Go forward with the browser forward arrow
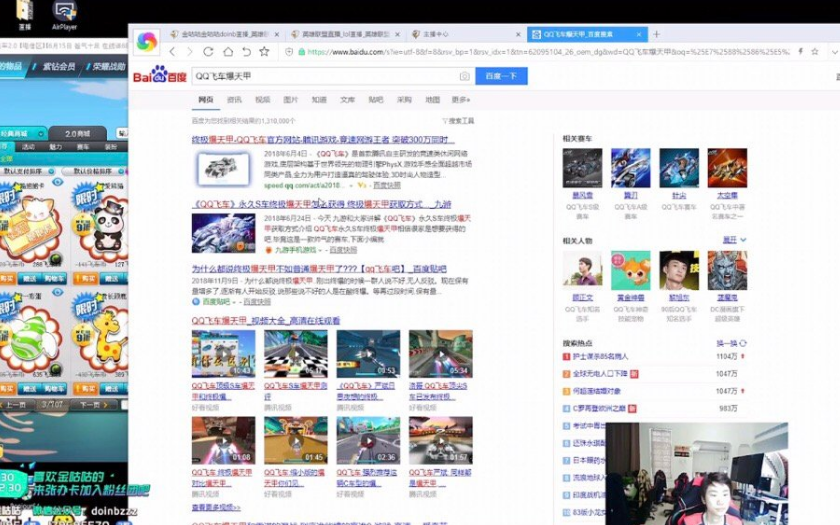 (x=190, y=51)
